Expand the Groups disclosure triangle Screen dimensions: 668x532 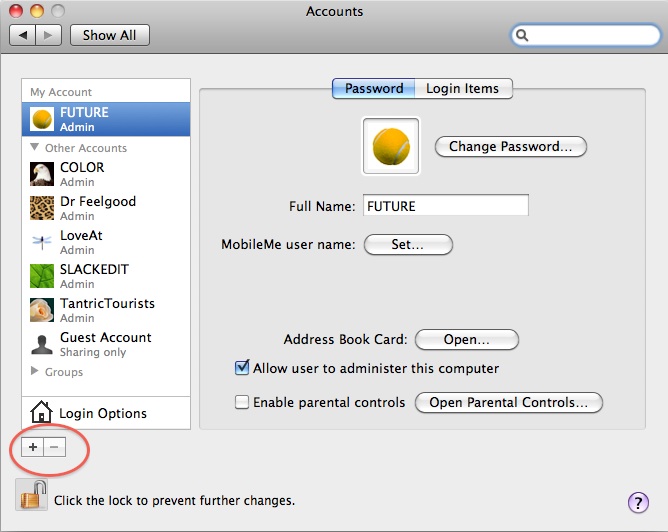pos(35,371)
